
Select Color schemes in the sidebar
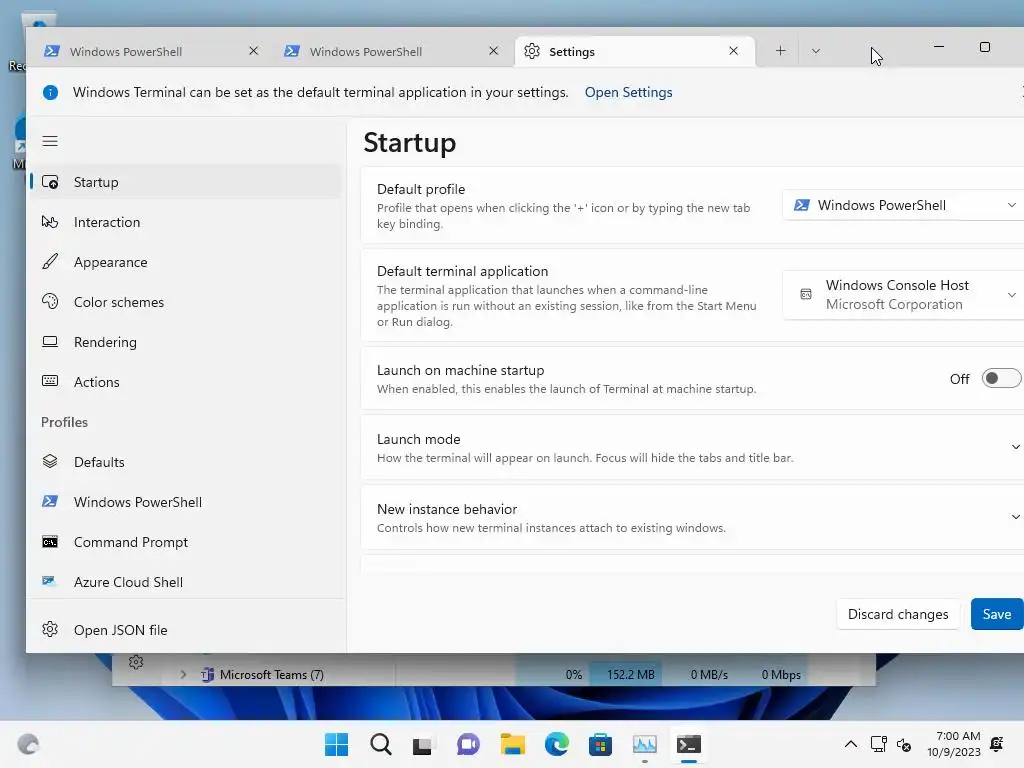(185, 302)
